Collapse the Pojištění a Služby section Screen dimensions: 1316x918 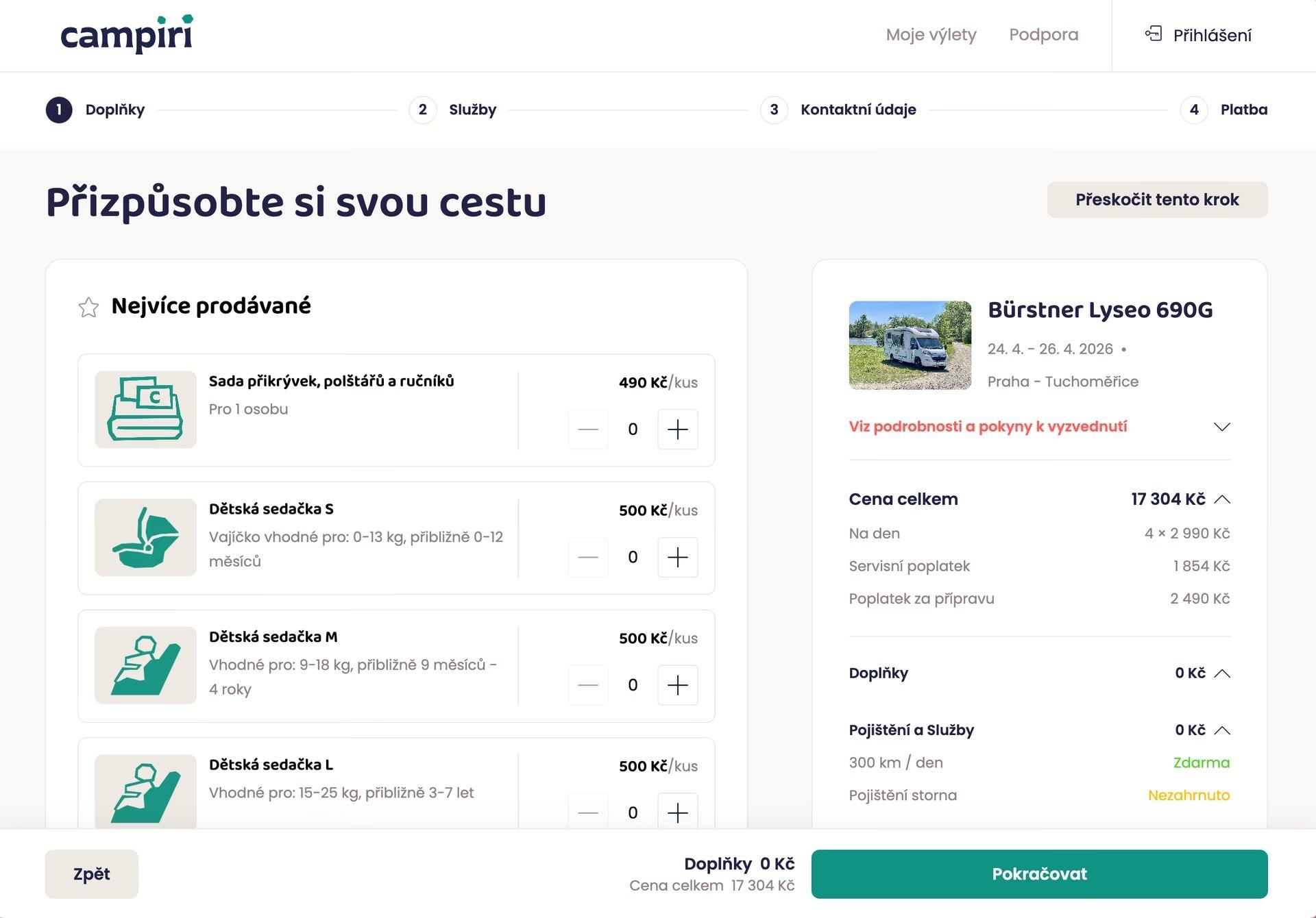(x=1222, y=730)
